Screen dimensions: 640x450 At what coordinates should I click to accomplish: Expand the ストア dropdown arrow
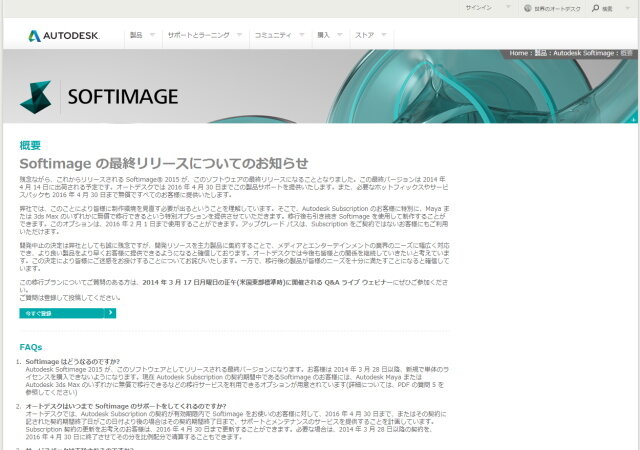click(x=384, y=35)
